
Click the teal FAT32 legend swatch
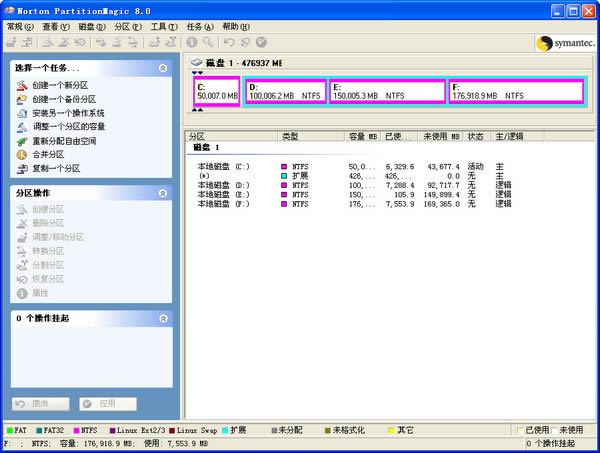(x=39, y=431)
